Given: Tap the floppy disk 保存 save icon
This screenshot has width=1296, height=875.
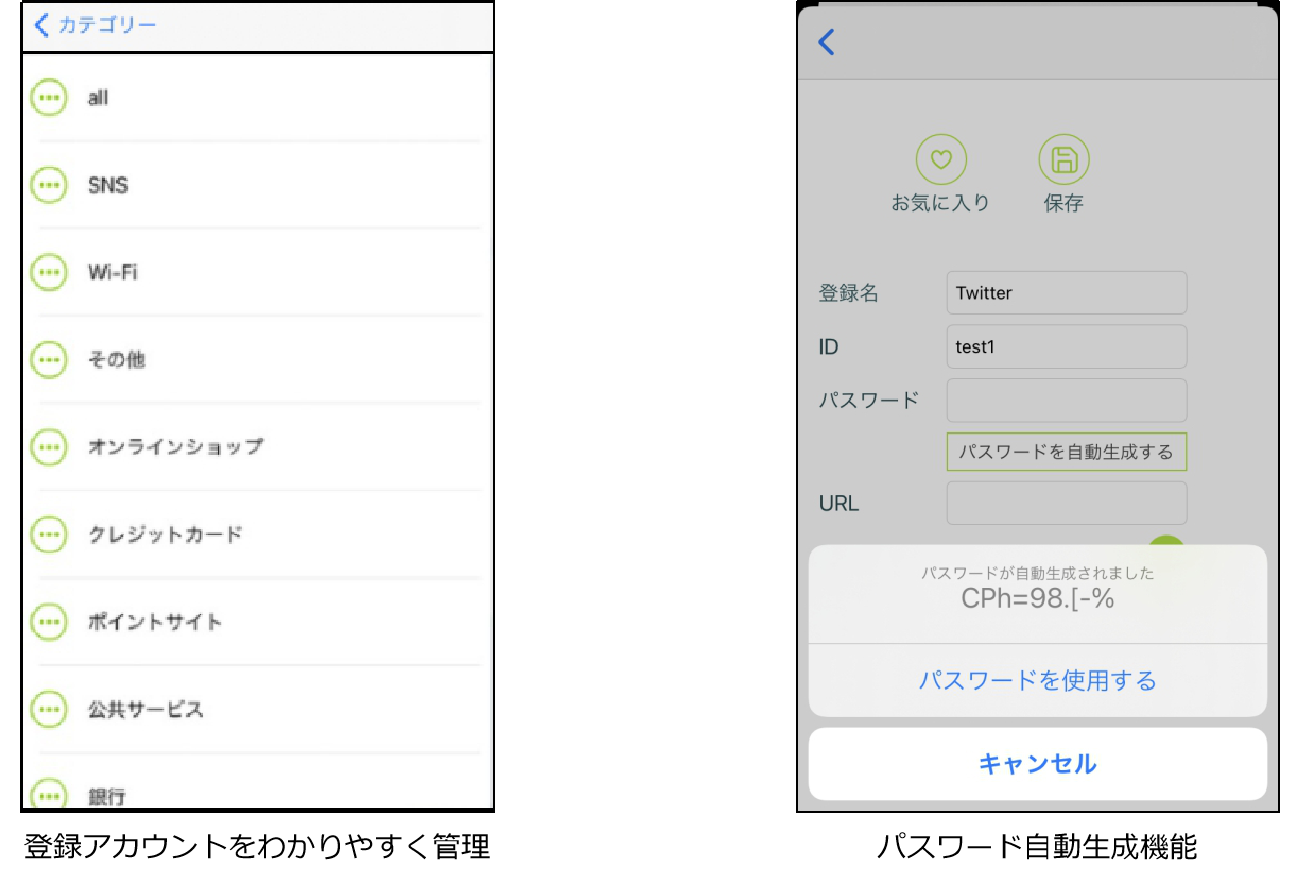Looking at the screenshot, I should [1064, 160].
